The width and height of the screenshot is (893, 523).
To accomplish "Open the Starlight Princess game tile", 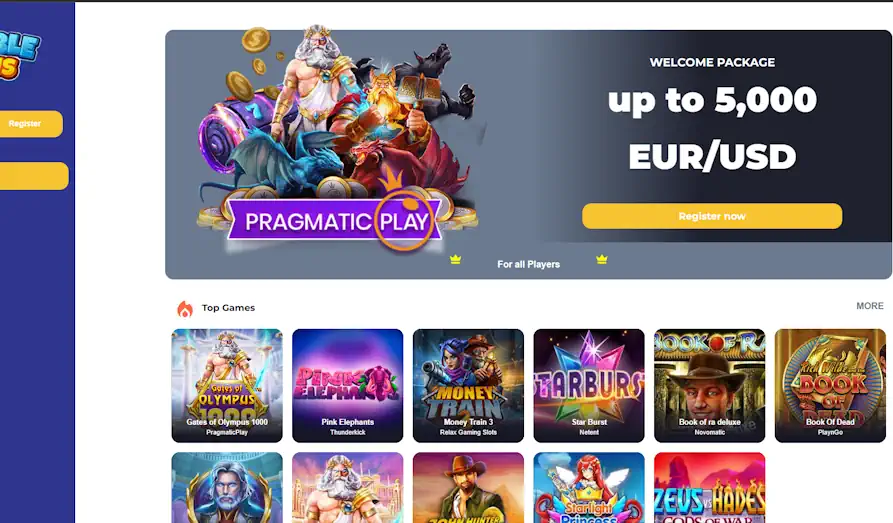I will pos(589,488).
